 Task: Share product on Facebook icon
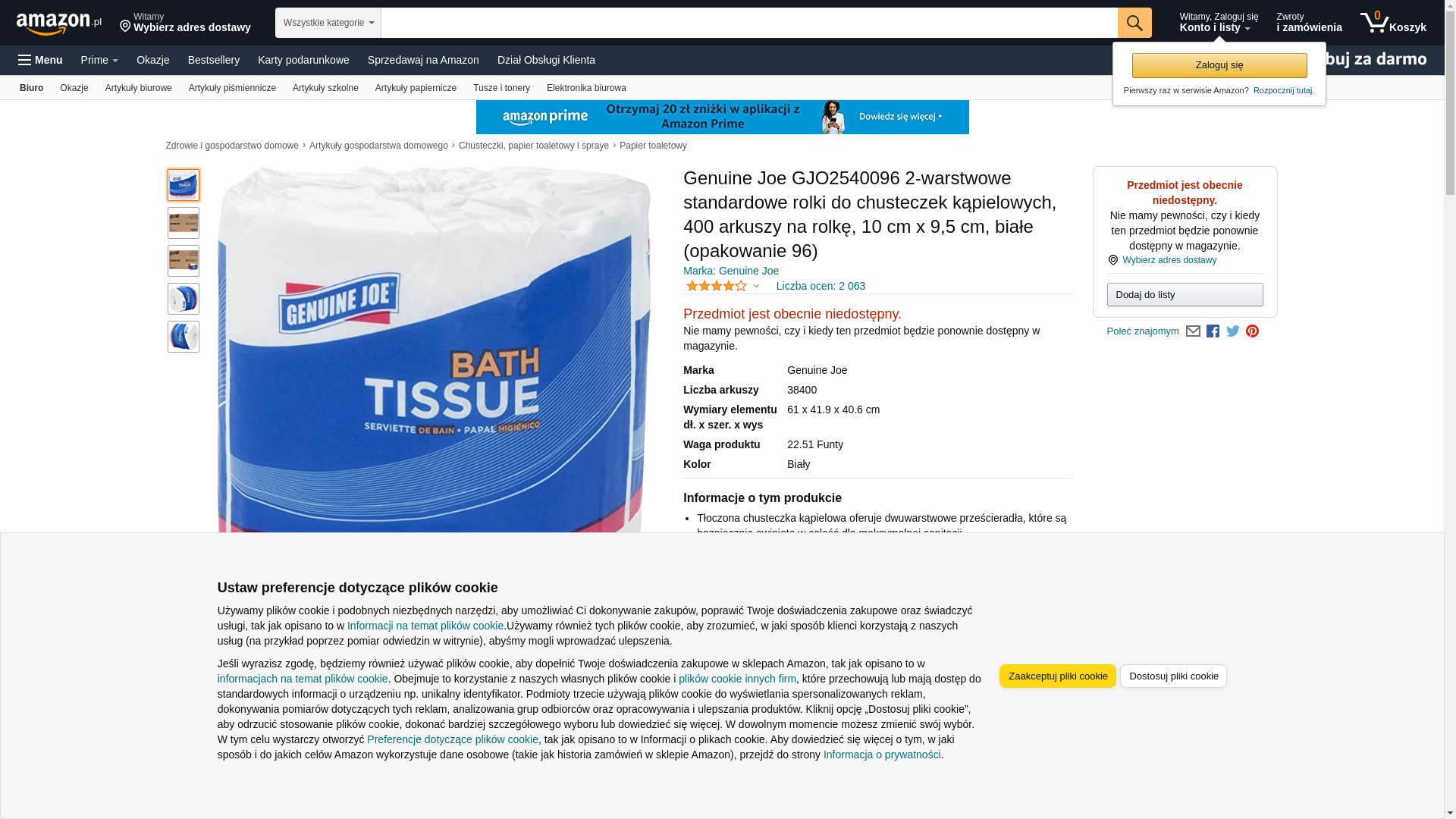[x=1213, y=331]
